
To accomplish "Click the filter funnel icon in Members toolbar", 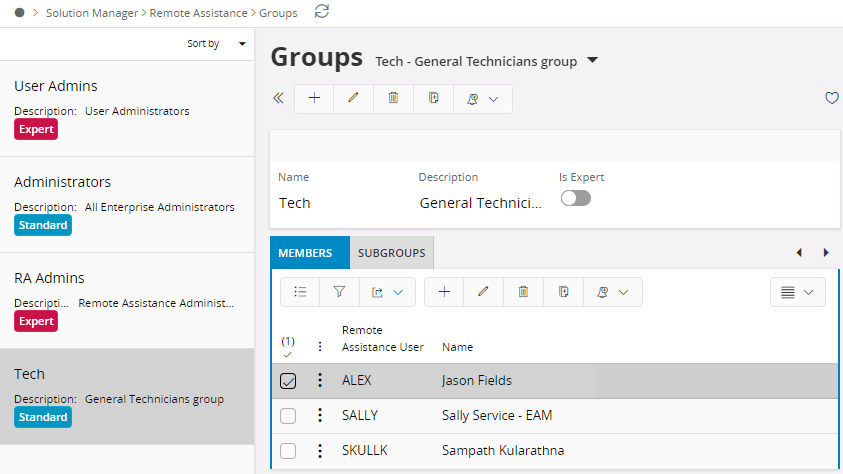I will [339, 292].
